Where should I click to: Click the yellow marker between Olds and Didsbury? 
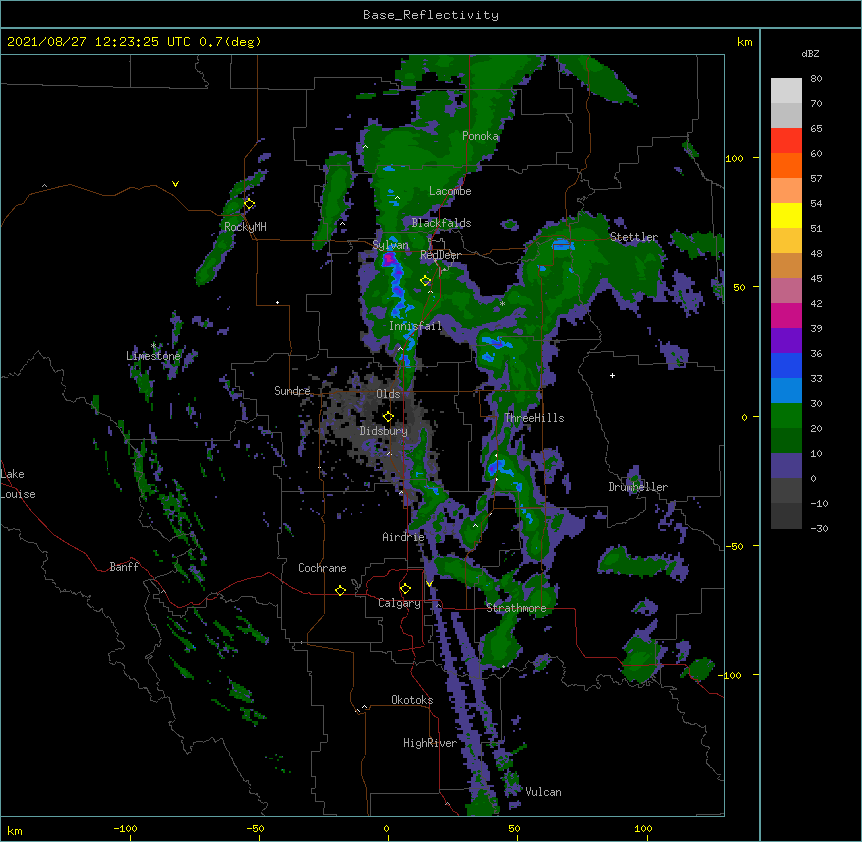(388, 417)
